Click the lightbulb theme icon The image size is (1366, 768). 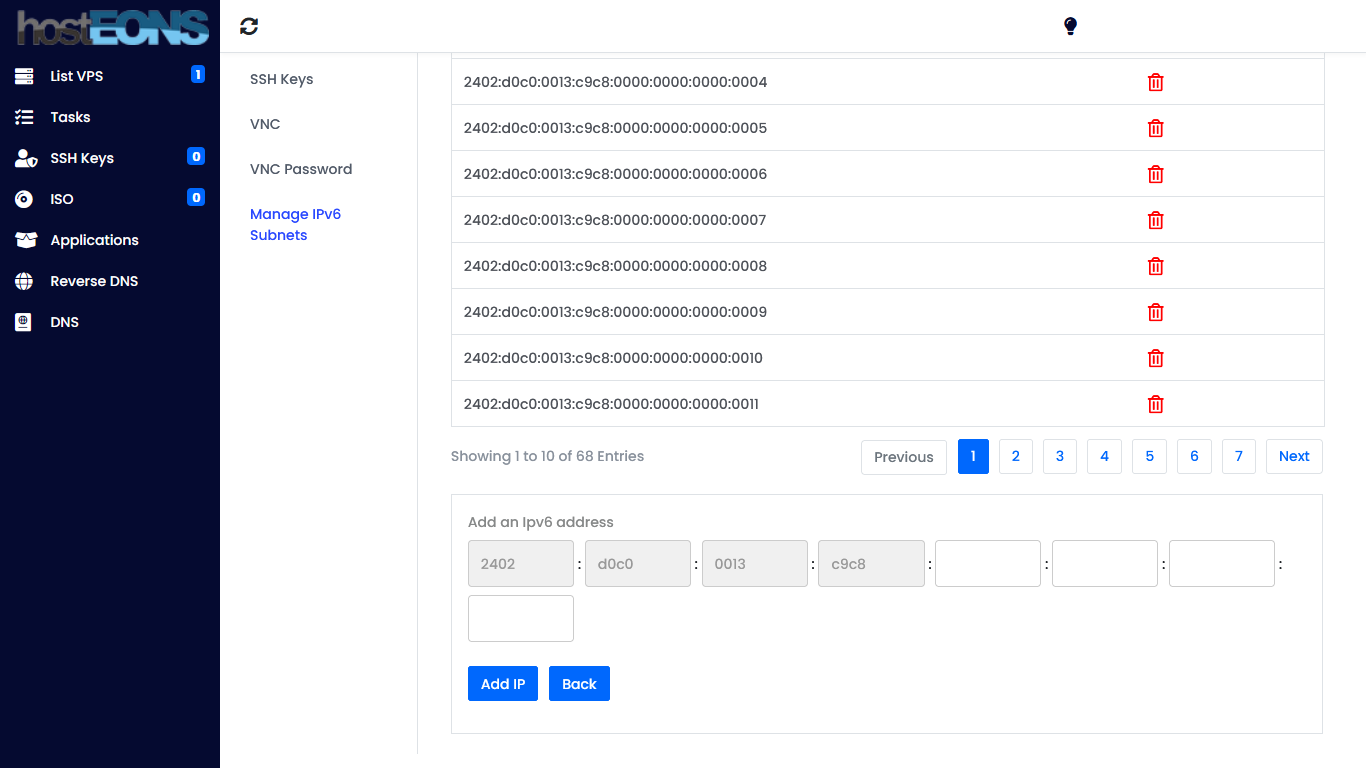[x=1070, y=27]
